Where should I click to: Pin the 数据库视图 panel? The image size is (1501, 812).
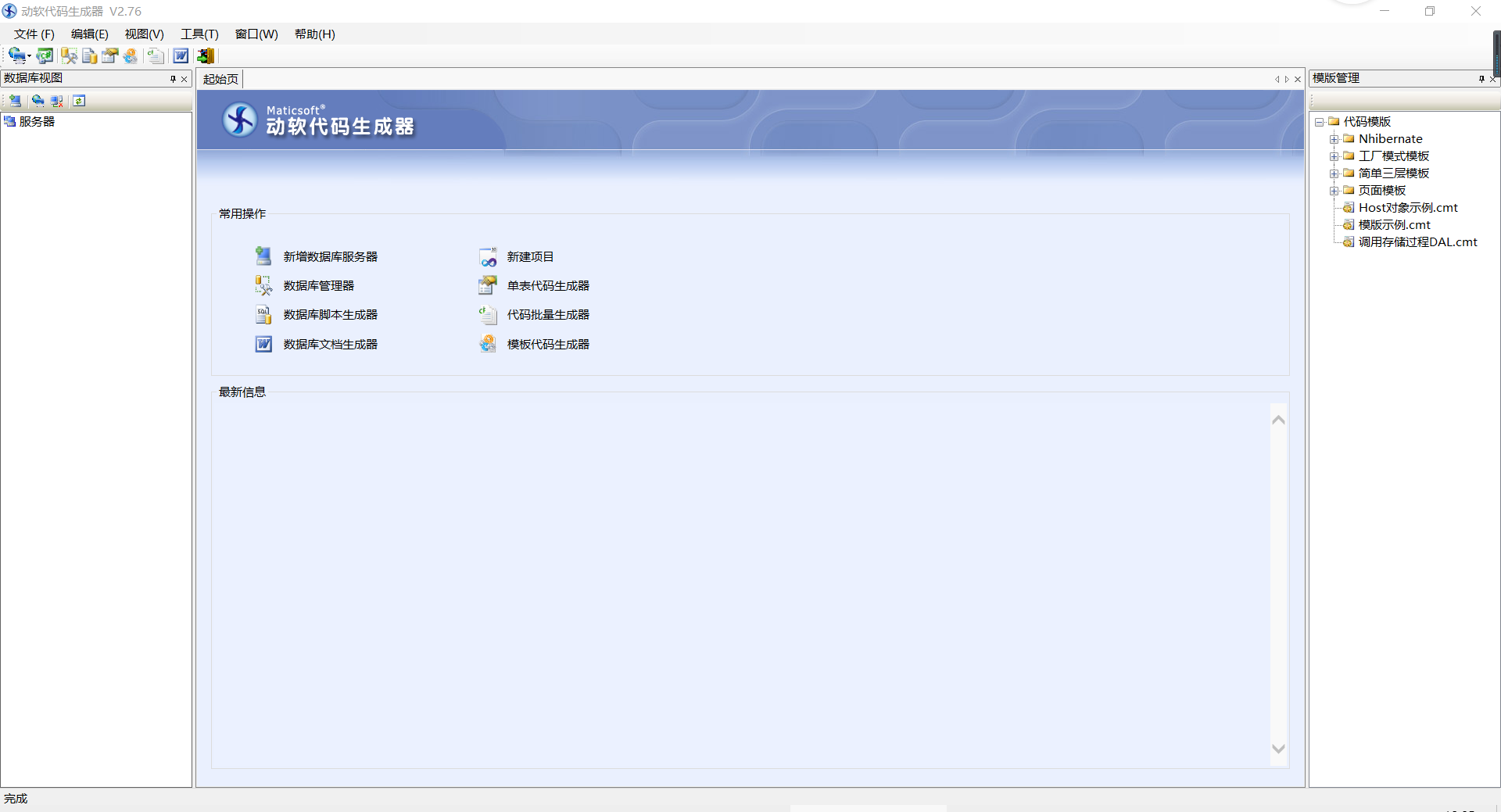click(x=173, y=79)
